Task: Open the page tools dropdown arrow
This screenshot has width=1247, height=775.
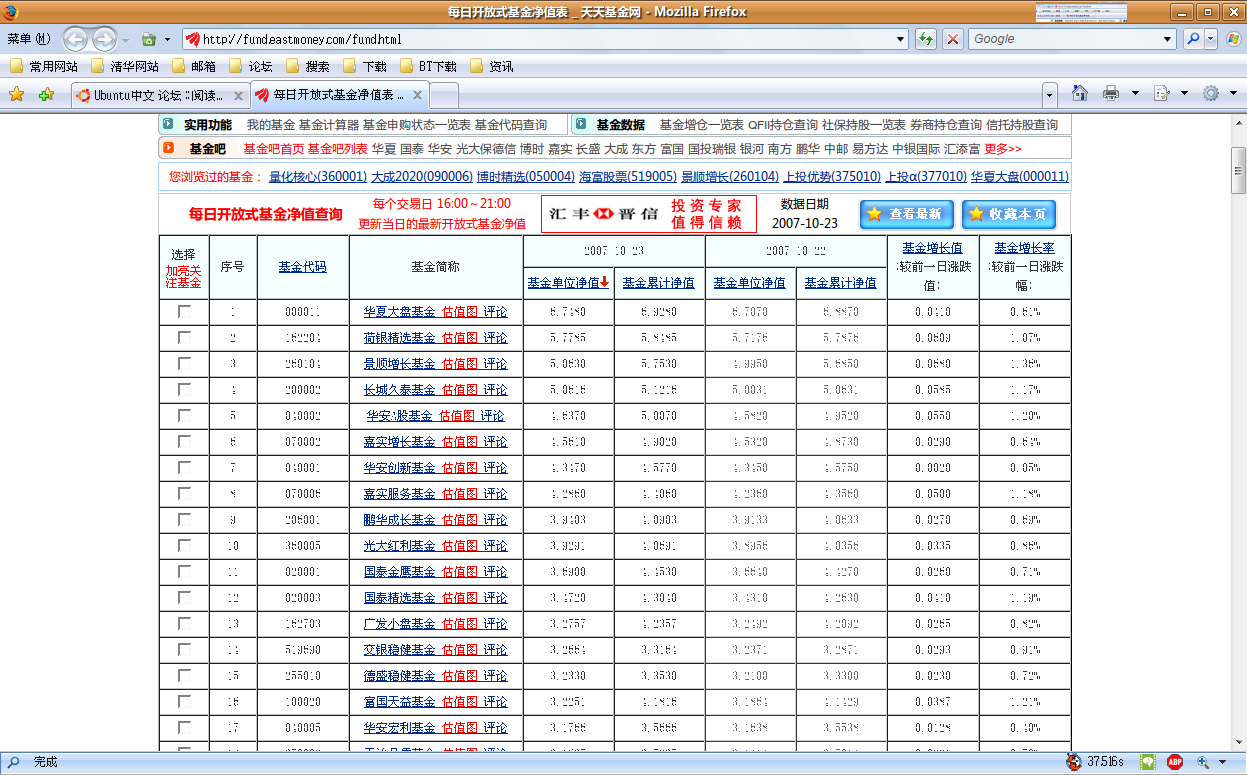Action: coord(1185,94)
